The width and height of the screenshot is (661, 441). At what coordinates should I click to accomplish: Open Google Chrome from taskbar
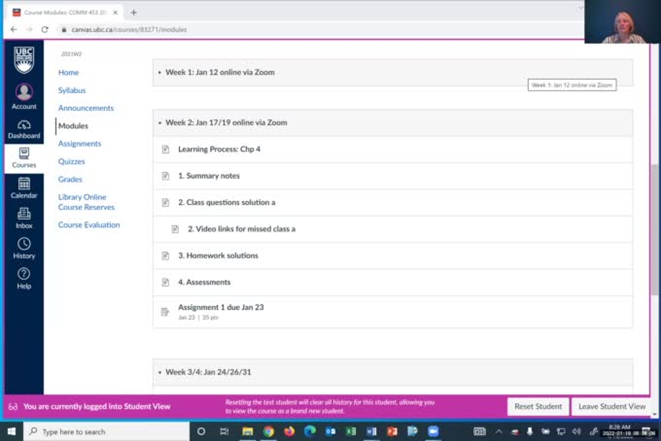point(268,431)
